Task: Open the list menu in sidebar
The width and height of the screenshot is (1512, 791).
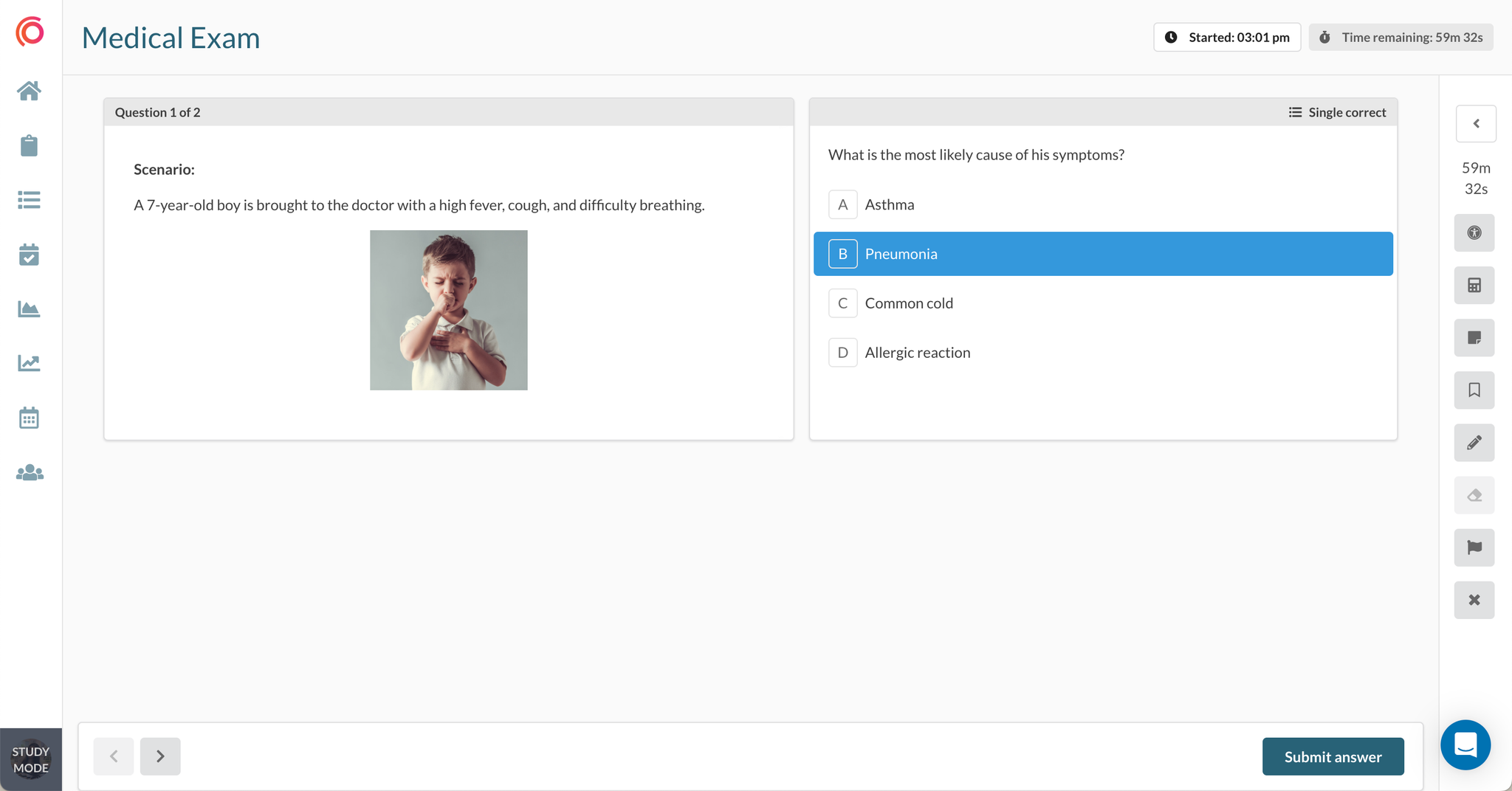Action: (x=29, y=200)
